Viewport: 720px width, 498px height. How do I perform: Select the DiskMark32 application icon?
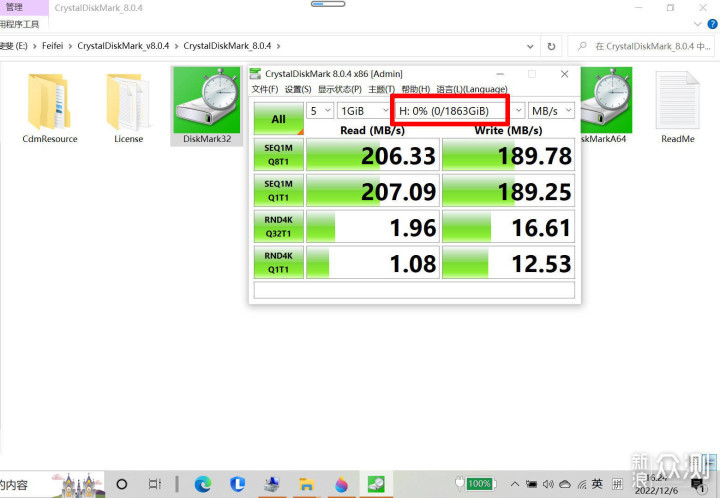point(207,106)
